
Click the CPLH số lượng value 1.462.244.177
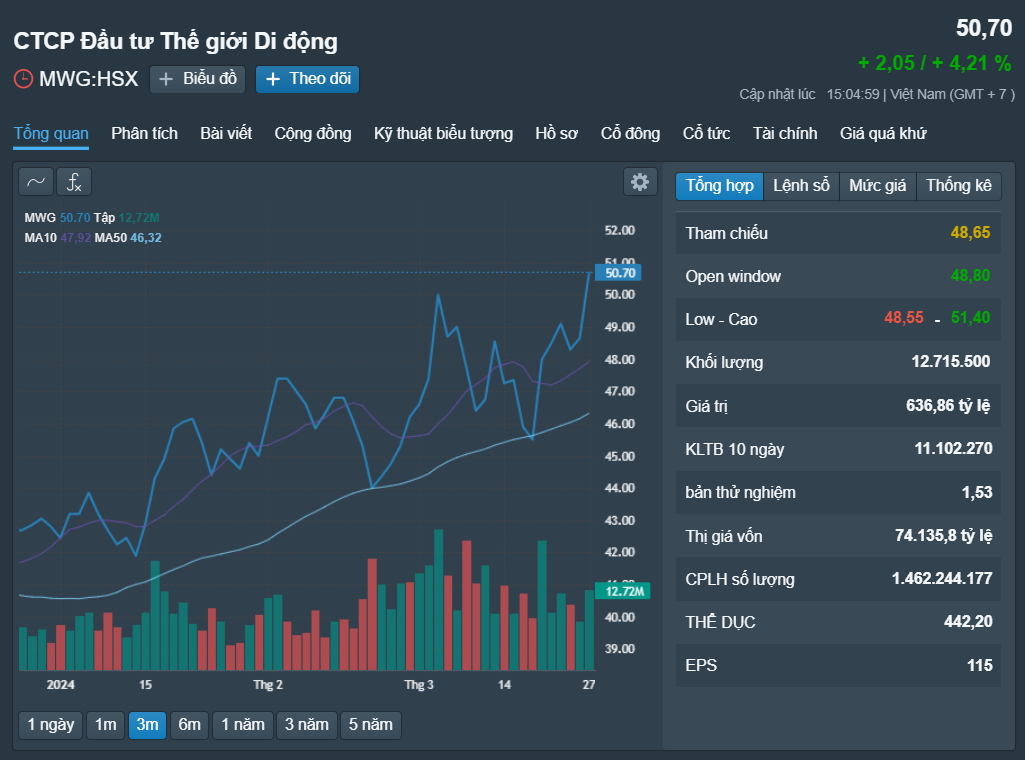[x=942, y=578]
